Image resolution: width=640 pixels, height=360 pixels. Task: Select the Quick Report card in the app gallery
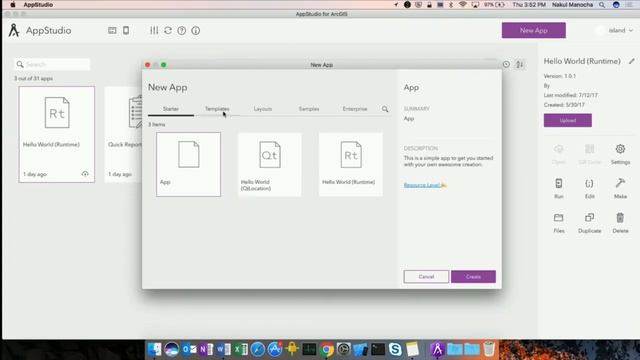[x=124, y=134]
